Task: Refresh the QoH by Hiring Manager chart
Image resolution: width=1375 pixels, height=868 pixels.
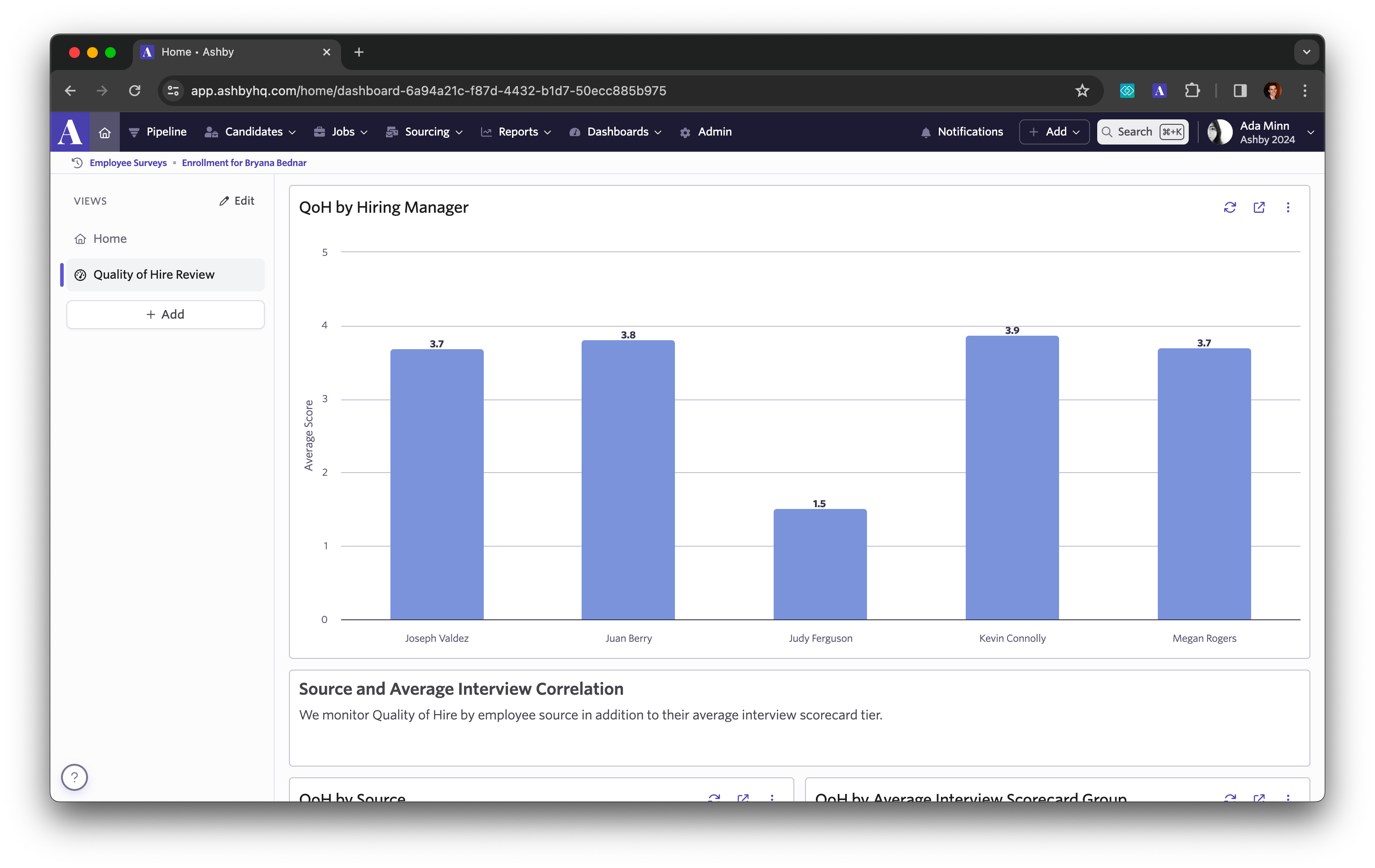Action: click(1230, 207)
